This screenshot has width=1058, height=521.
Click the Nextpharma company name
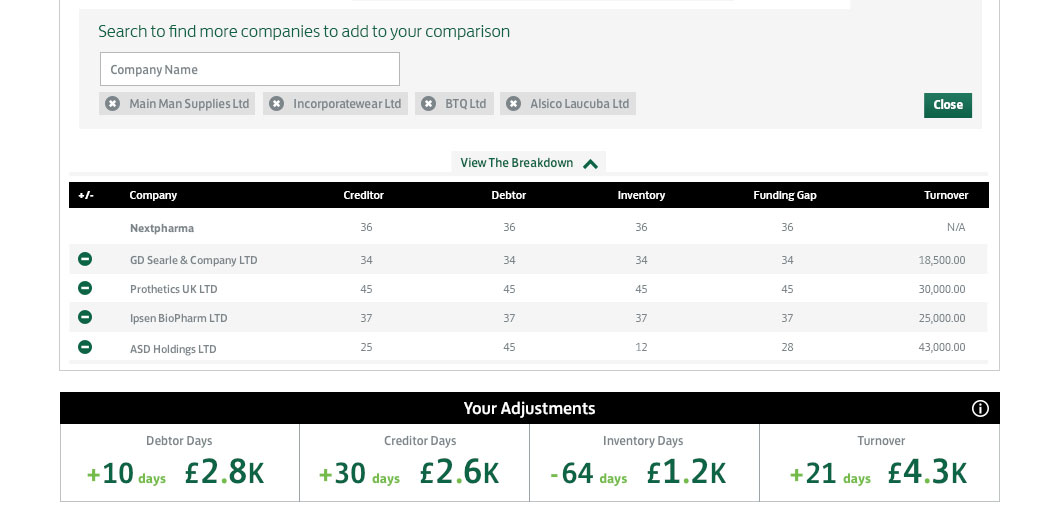pos(162,228)
